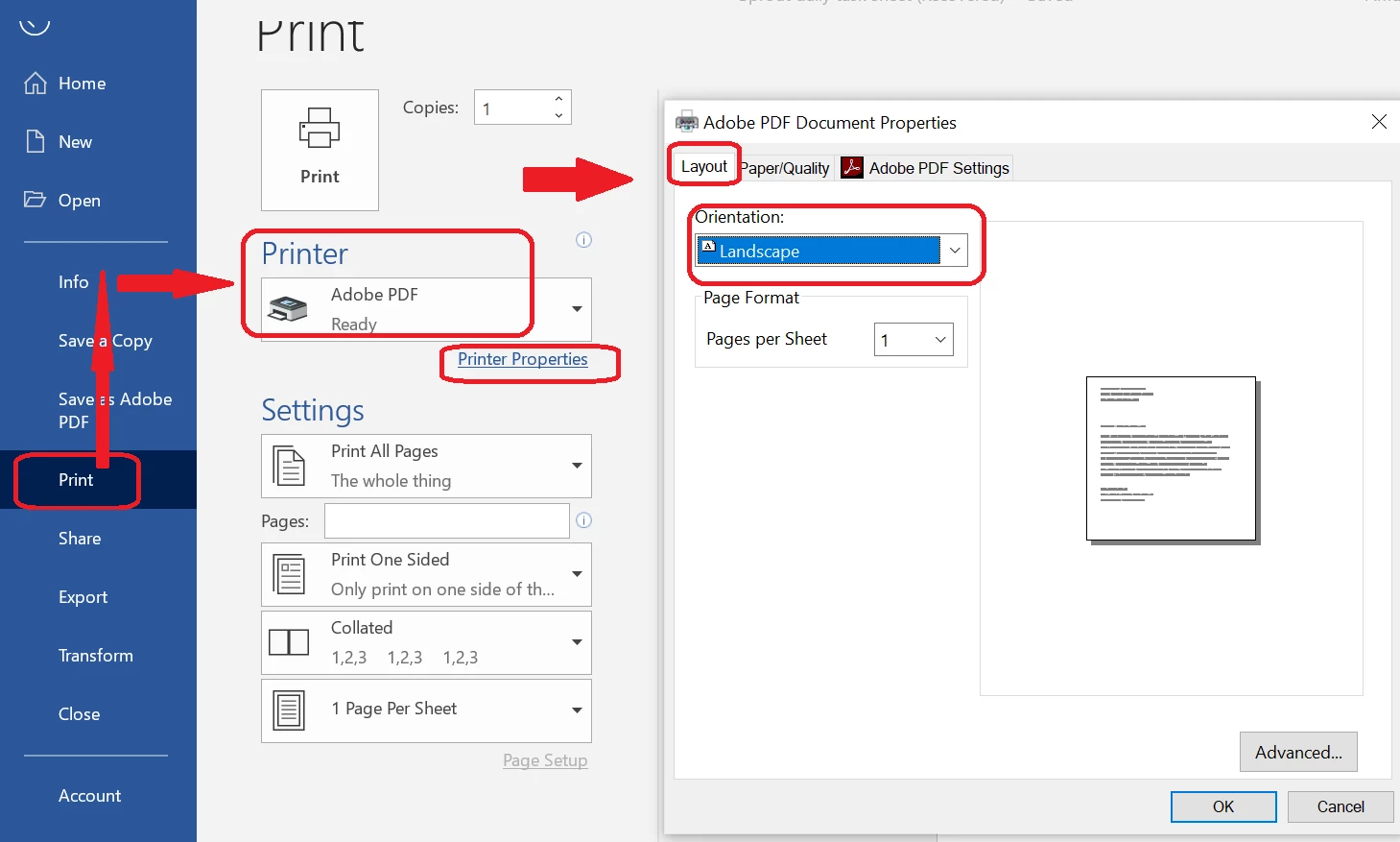Open Share in the sidebar
Screen dimensions: 1400x842
coord(80,539)
